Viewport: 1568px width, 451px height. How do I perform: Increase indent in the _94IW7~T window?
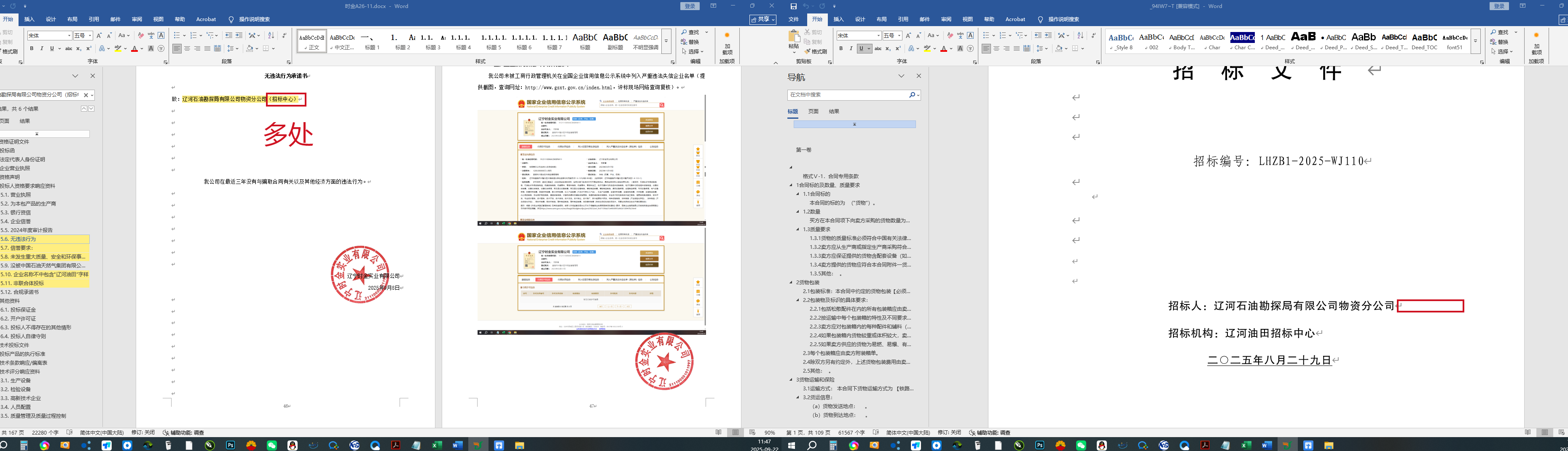click(1048, 35)
